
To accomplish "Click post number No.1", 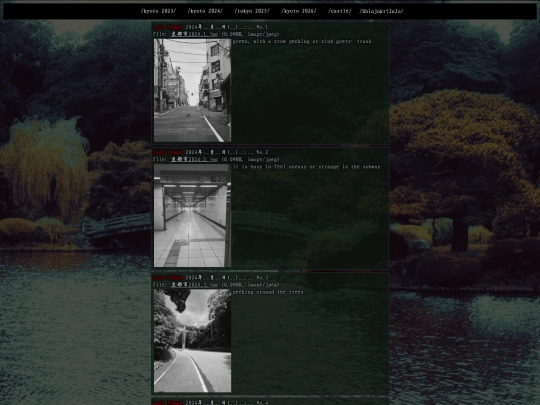I will [262, 27].
